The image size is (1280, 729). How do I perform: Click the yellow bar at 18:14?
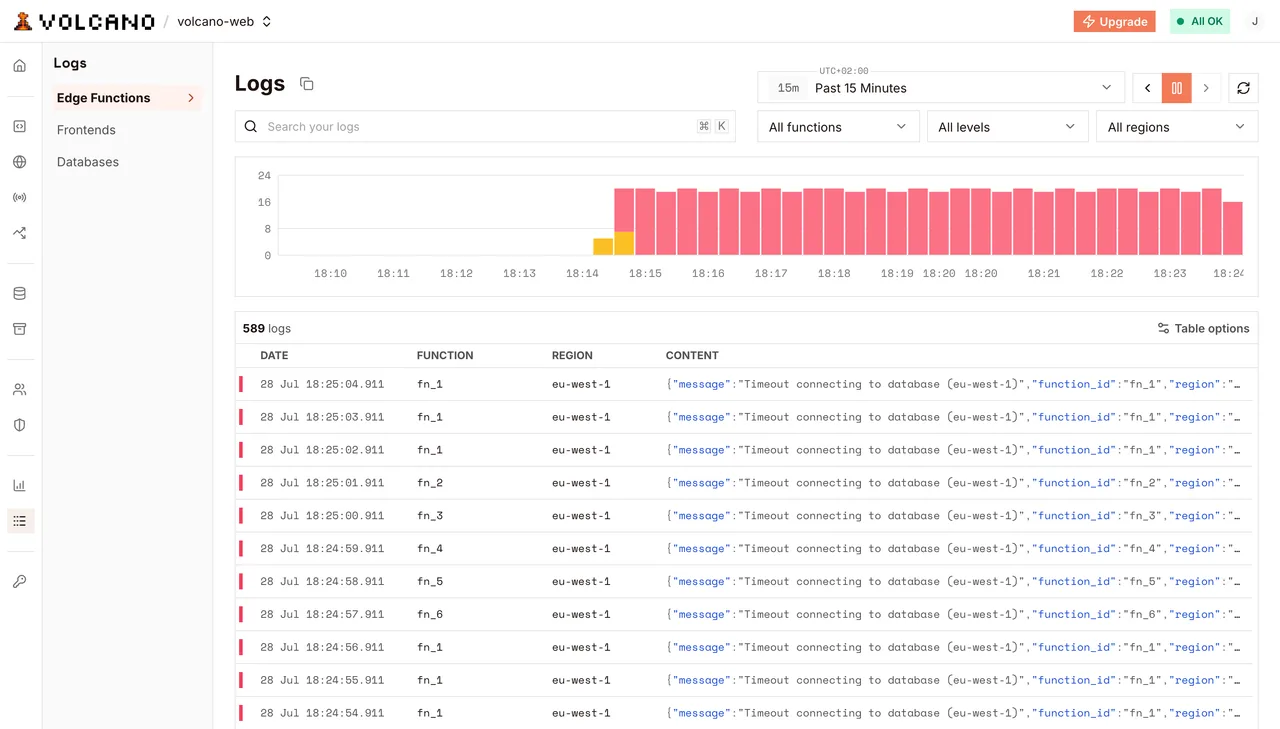603,247
